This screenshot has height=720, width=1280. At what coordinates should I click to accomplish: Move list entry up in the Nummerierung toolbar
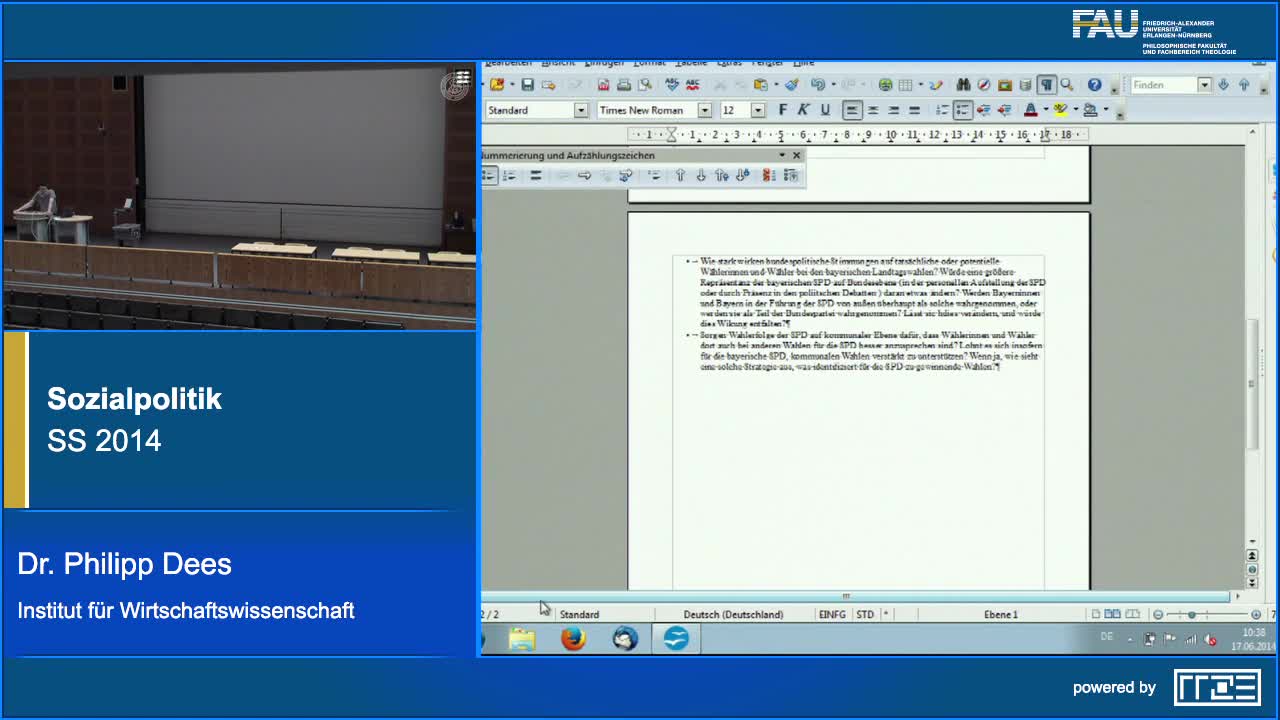[x=680, y=175]
